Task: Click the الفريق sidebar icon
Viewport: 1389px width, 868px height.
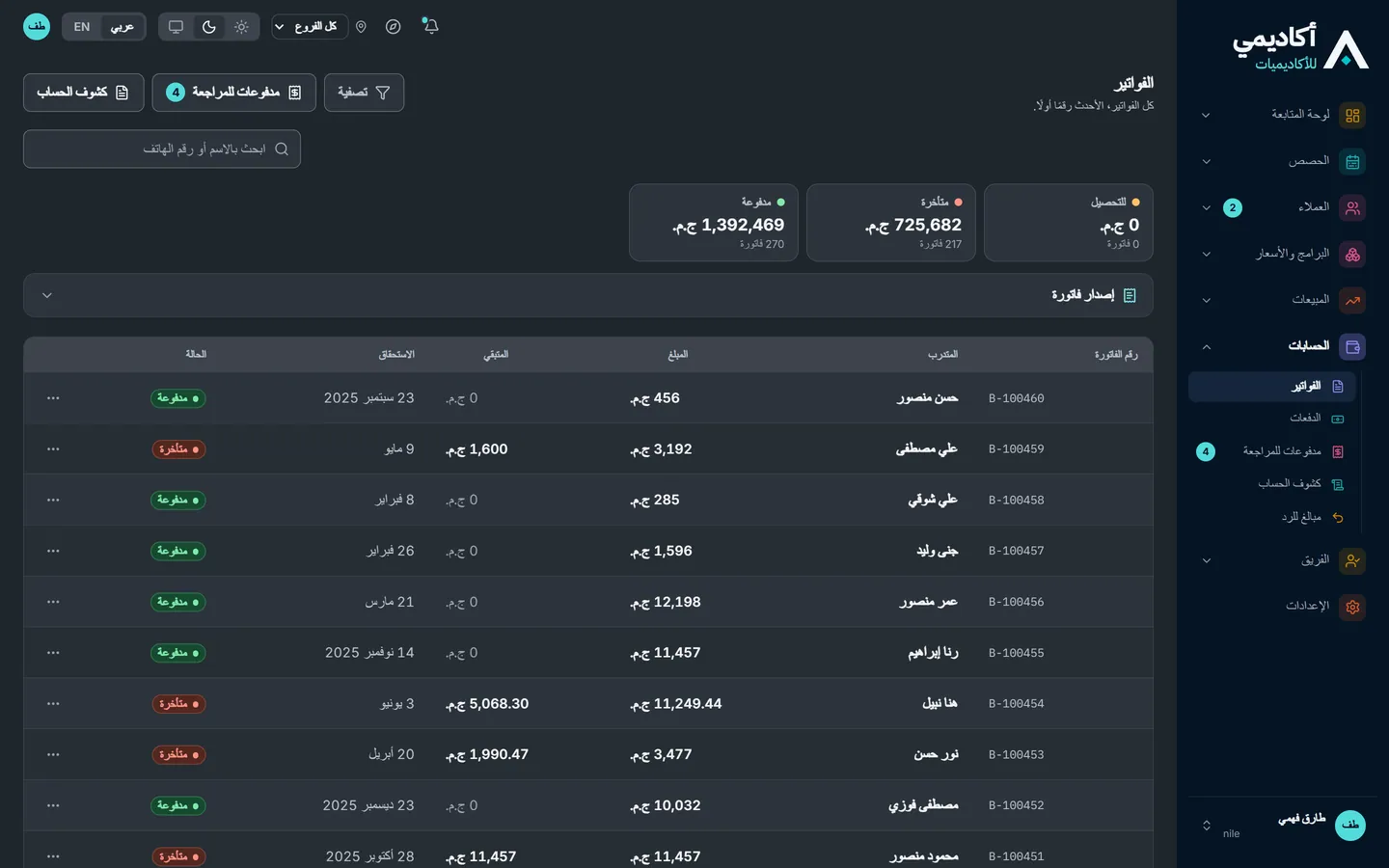Action: pyautogui.click(x=1352, y=560)
